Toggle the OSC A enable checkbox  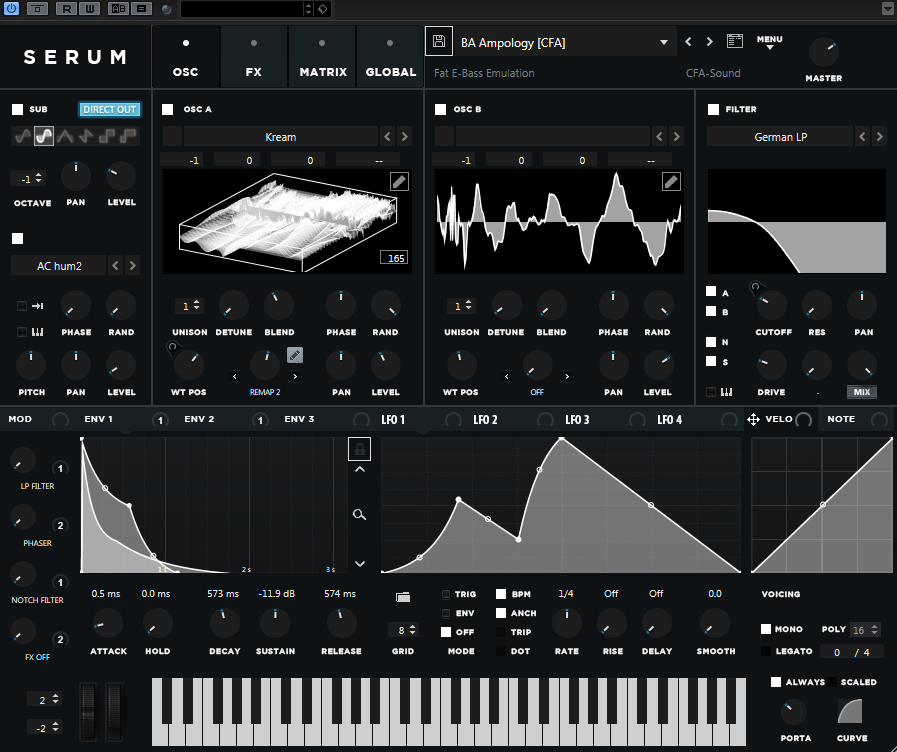168,109
